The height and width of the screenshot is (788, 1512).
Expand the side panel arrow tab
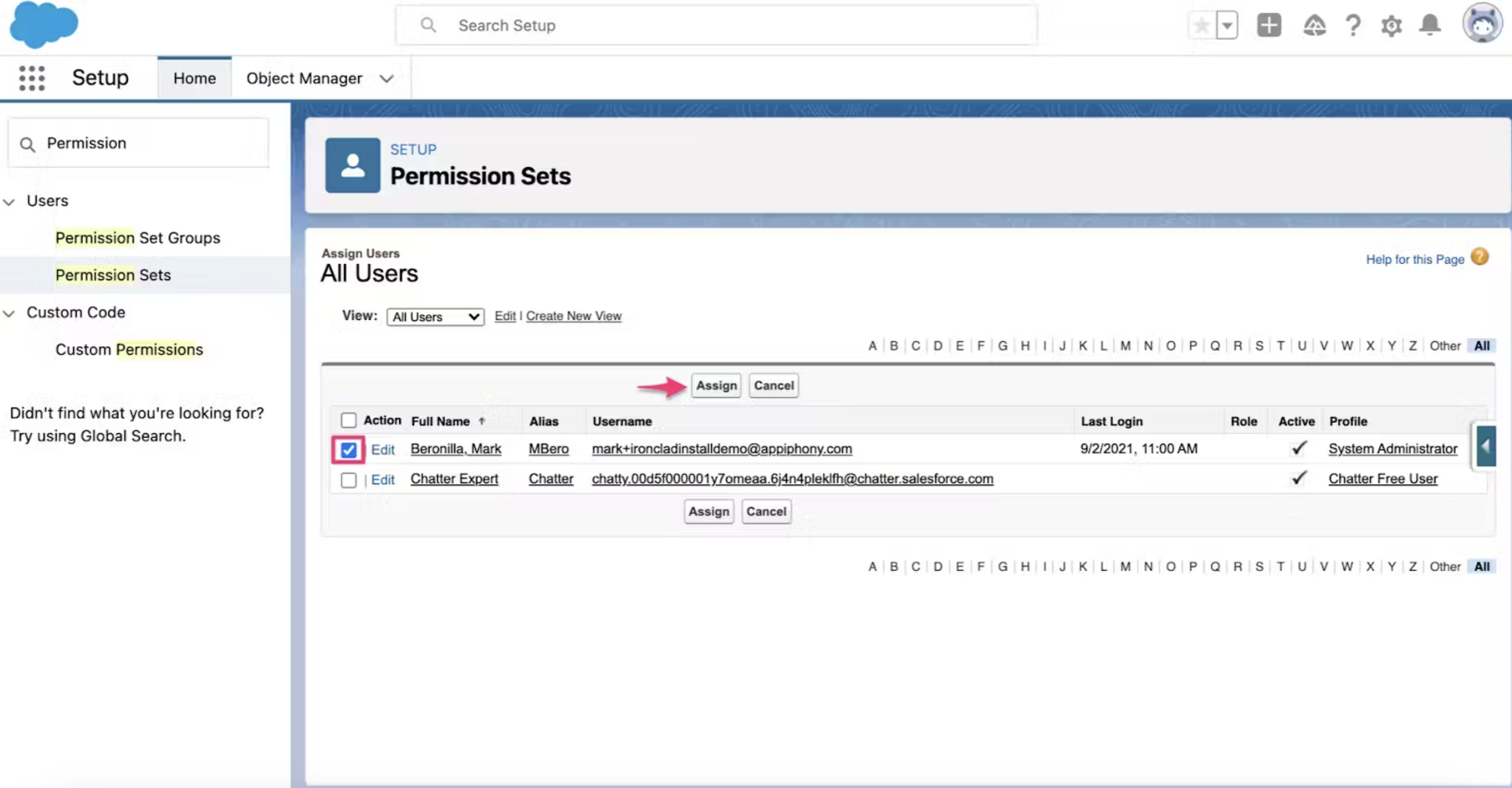(x=1485, y=446)
